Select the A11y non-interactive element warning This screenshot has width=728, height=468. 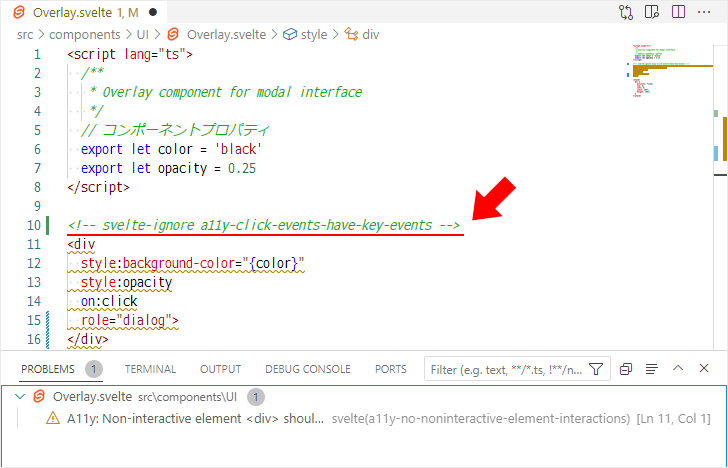364,419
